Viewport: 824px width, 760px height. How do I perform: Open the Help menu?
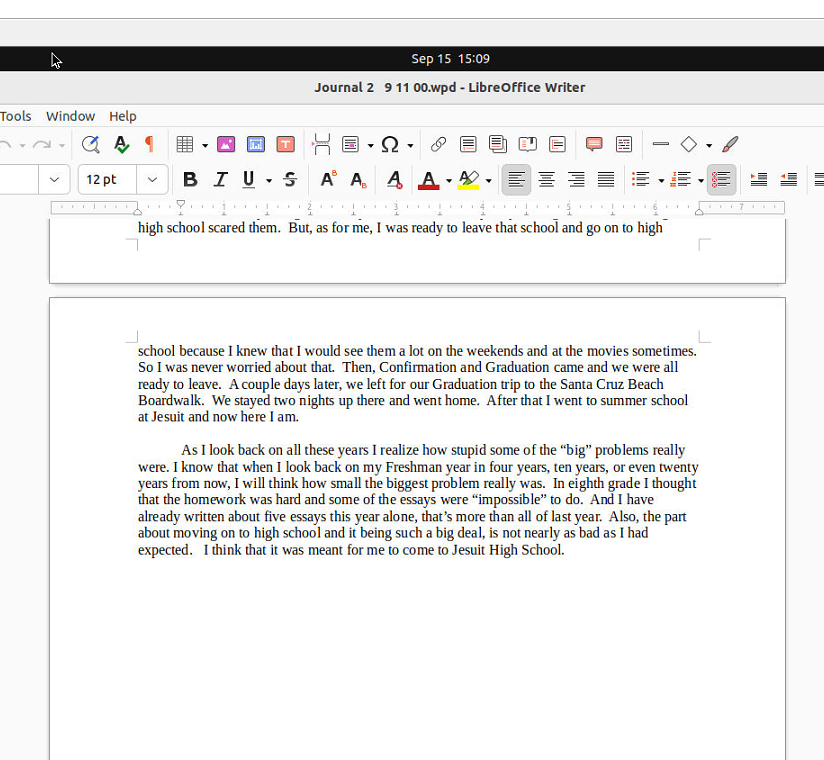click(x=123, y=116)
